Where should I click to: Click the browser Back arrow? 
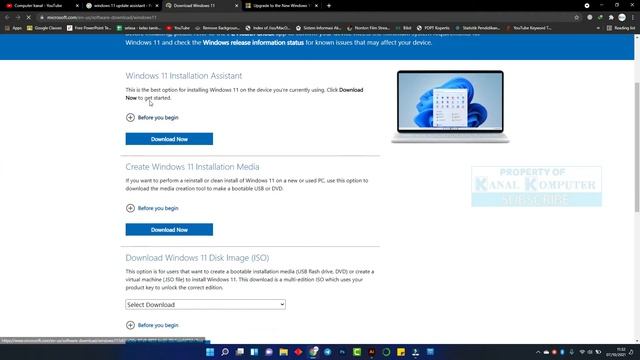pyautogui.click(x=7, y=18)
